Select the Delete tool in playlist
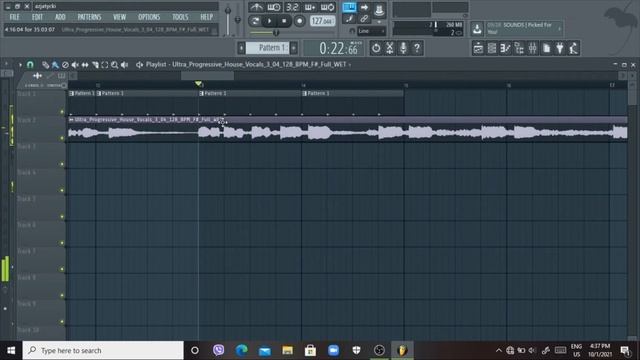Viewport: 640px width, 360px height. 65,64
